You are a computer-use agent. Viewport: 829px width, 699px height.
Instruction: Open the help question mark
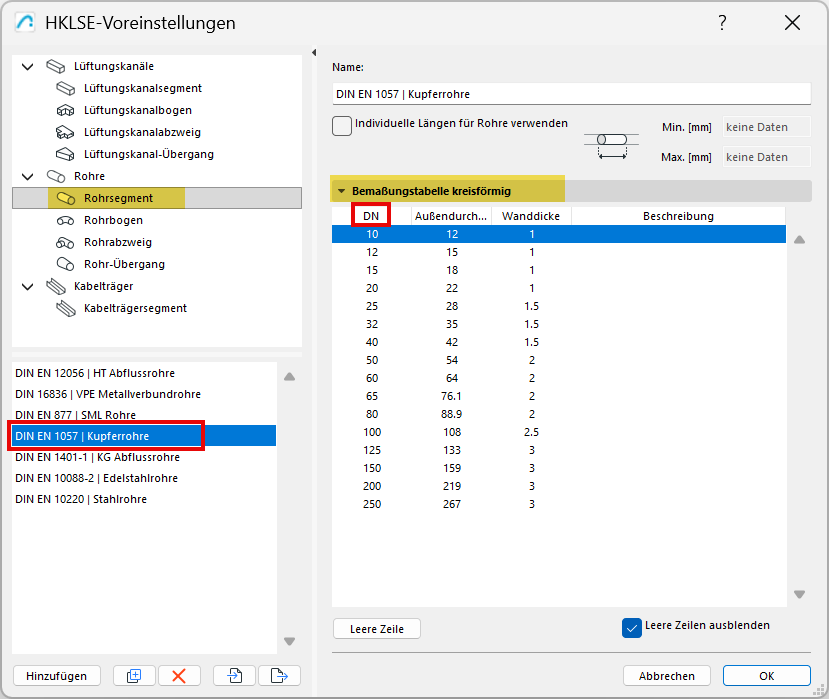coord(722,23)
